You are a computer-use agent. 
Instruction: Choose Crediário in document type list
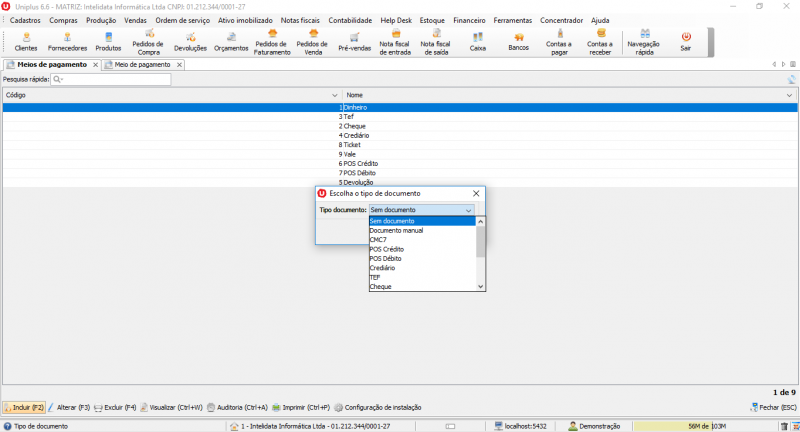point(422,268)
